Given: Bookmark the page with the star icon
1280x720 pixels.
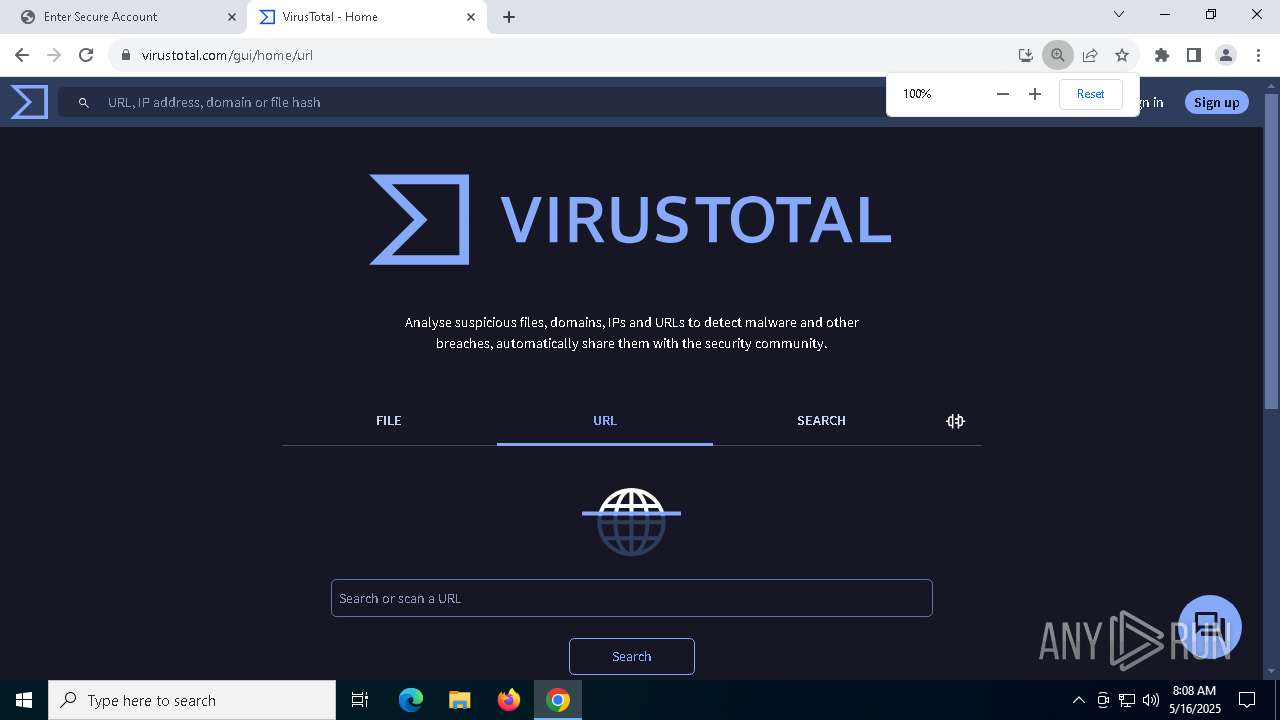Looking at the screenshot, I should (x=1122, y=55).
